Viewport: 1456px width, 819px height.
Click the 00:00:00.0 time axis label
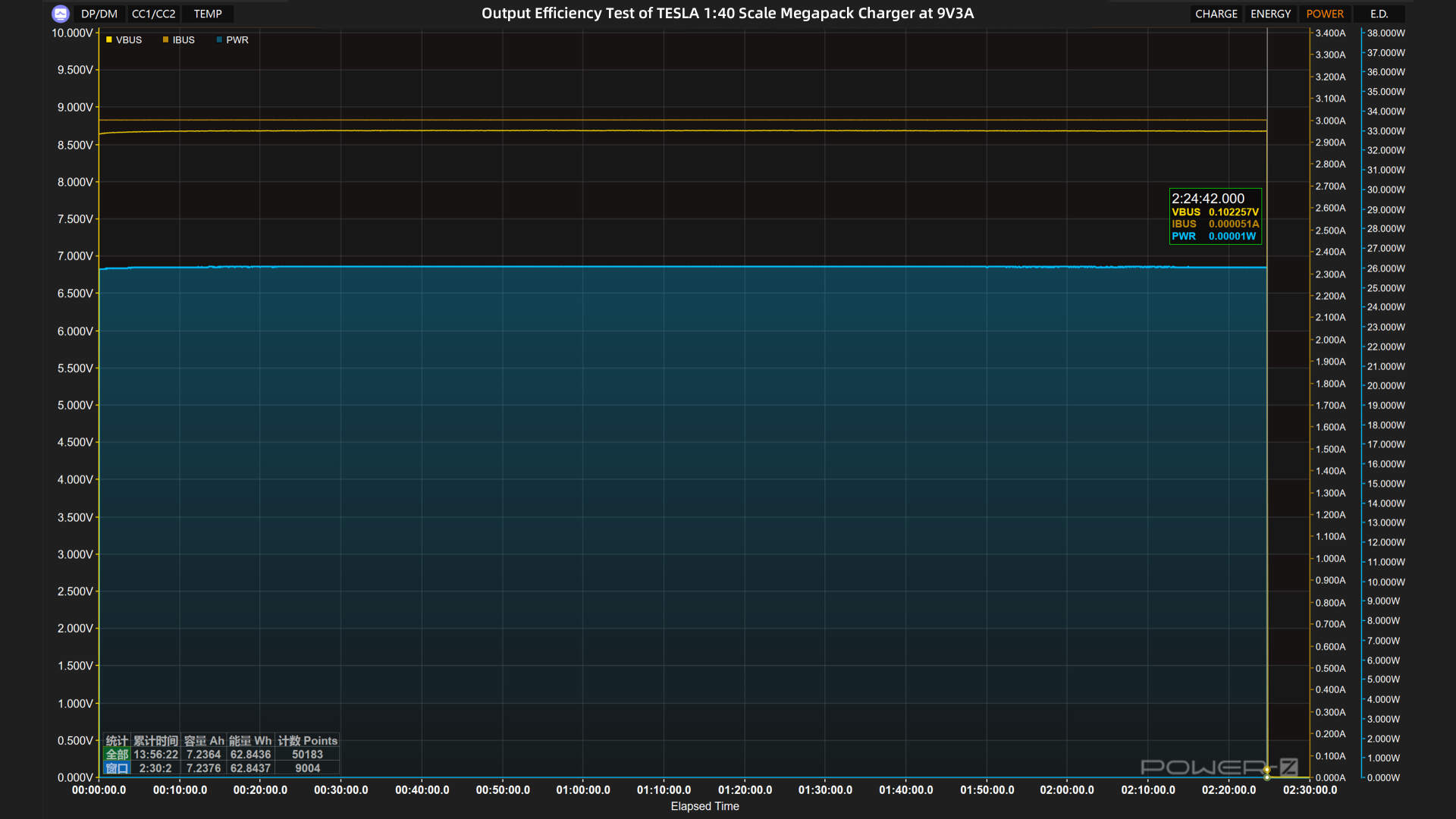(x=99, y=790)
